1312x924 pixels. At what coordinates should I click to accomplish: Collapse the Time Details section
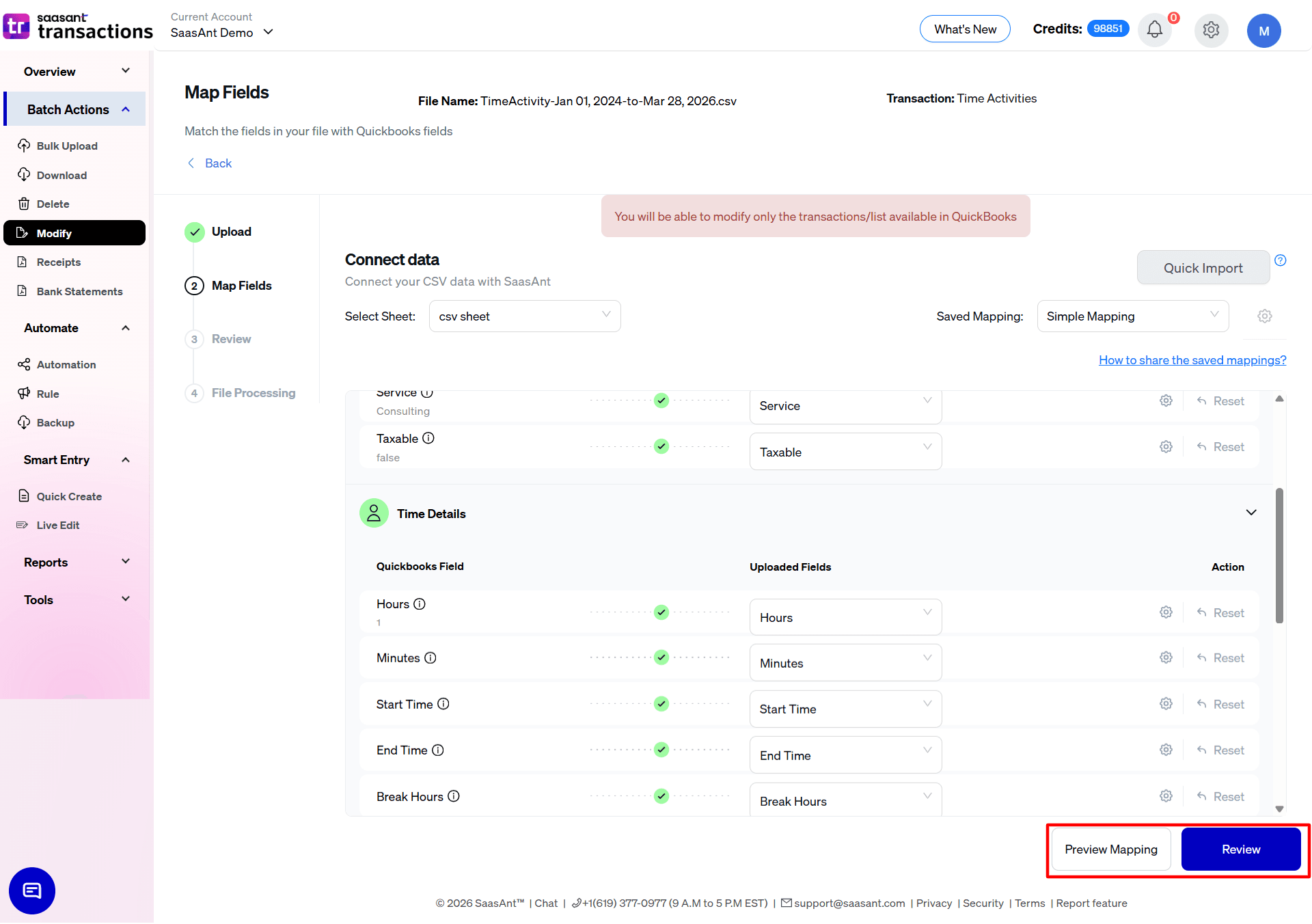point(1251,512)
